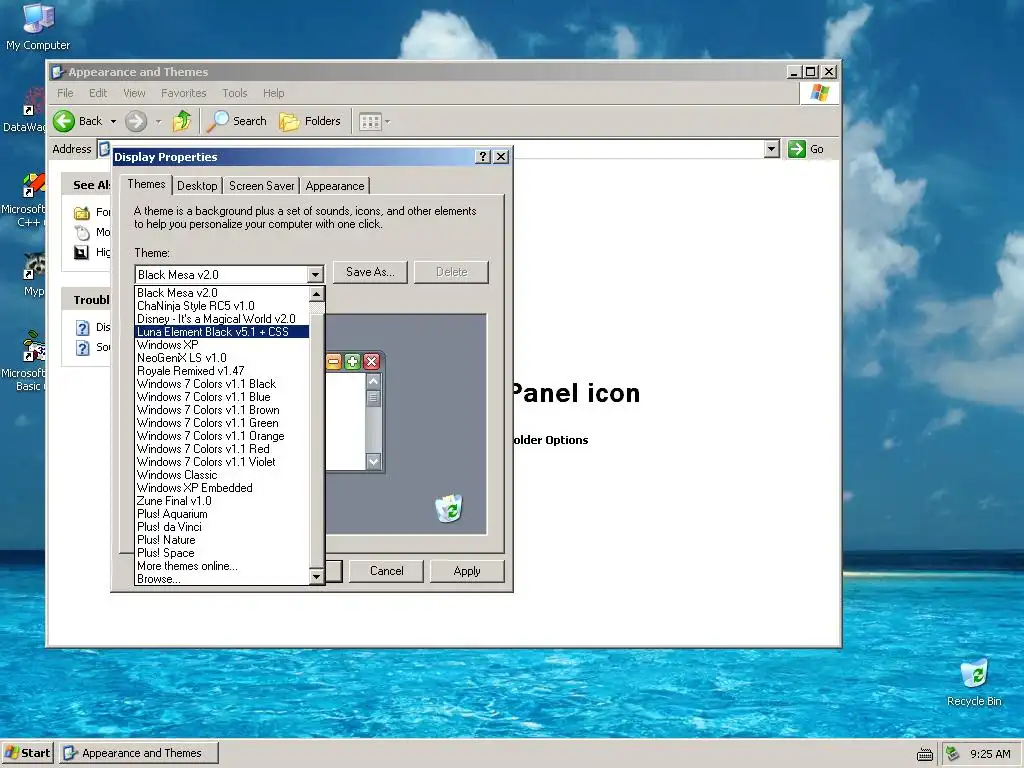This screenshot has width=1024, height=768.
Task: Select Royale Remixed v1.47 theme
Action: tap(221, 371)
